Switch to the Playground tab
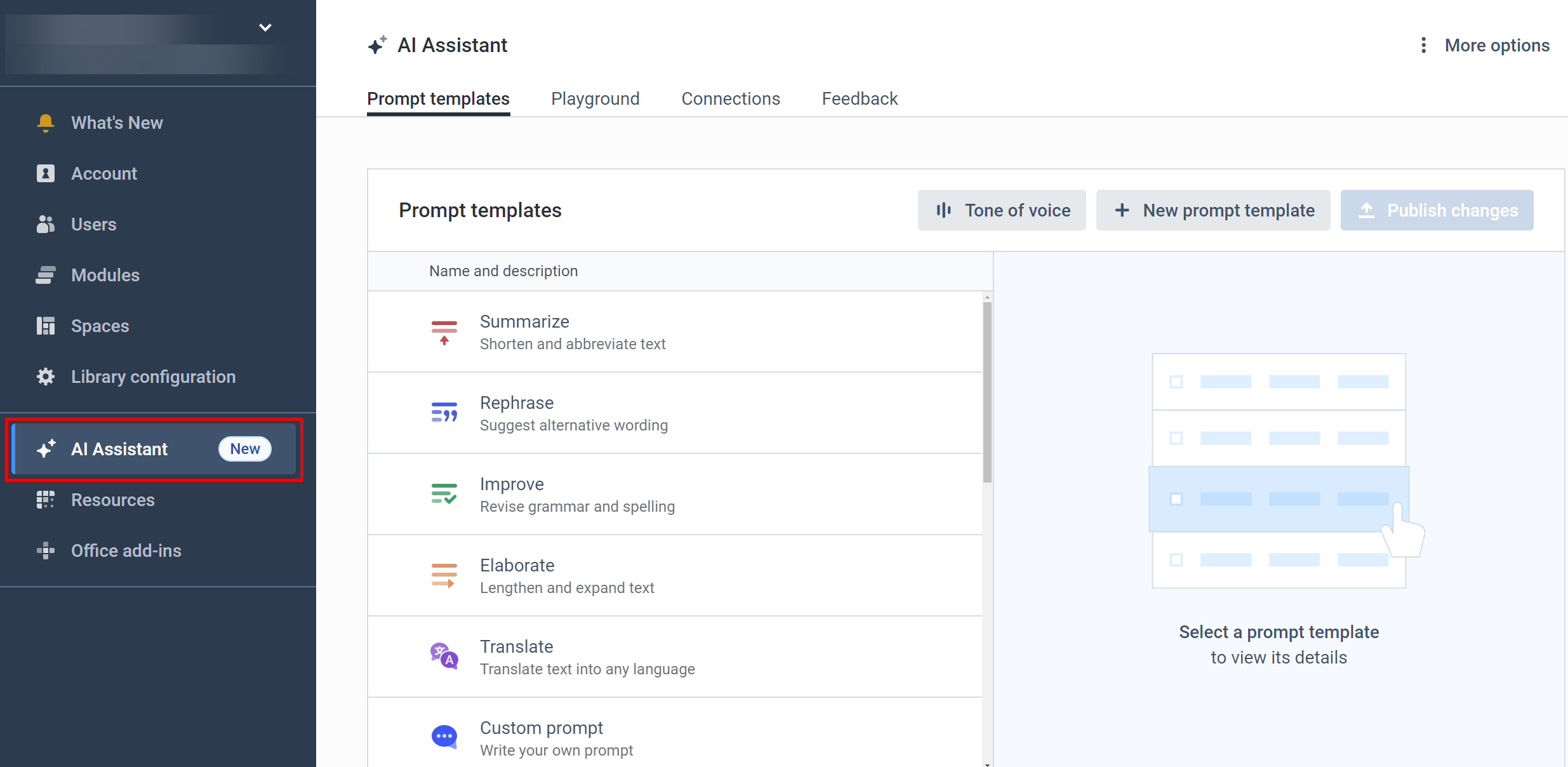This screenshot has height=767, width=1568. 595,98
